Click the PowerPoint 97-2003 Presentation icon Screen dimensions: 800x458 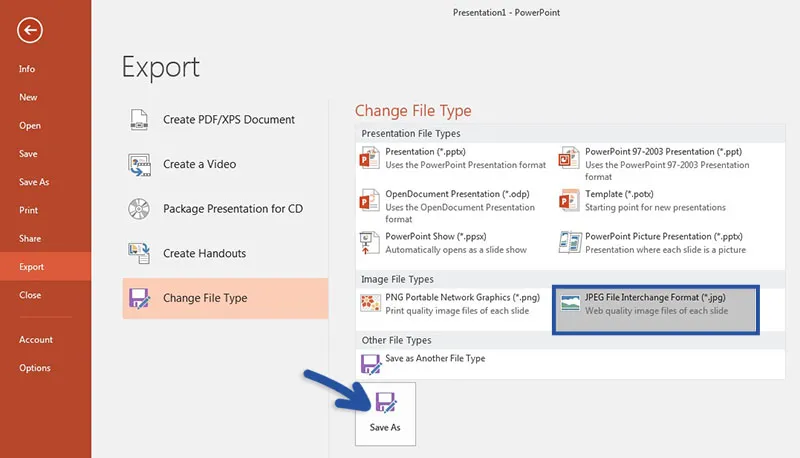(x=570, y=158)
